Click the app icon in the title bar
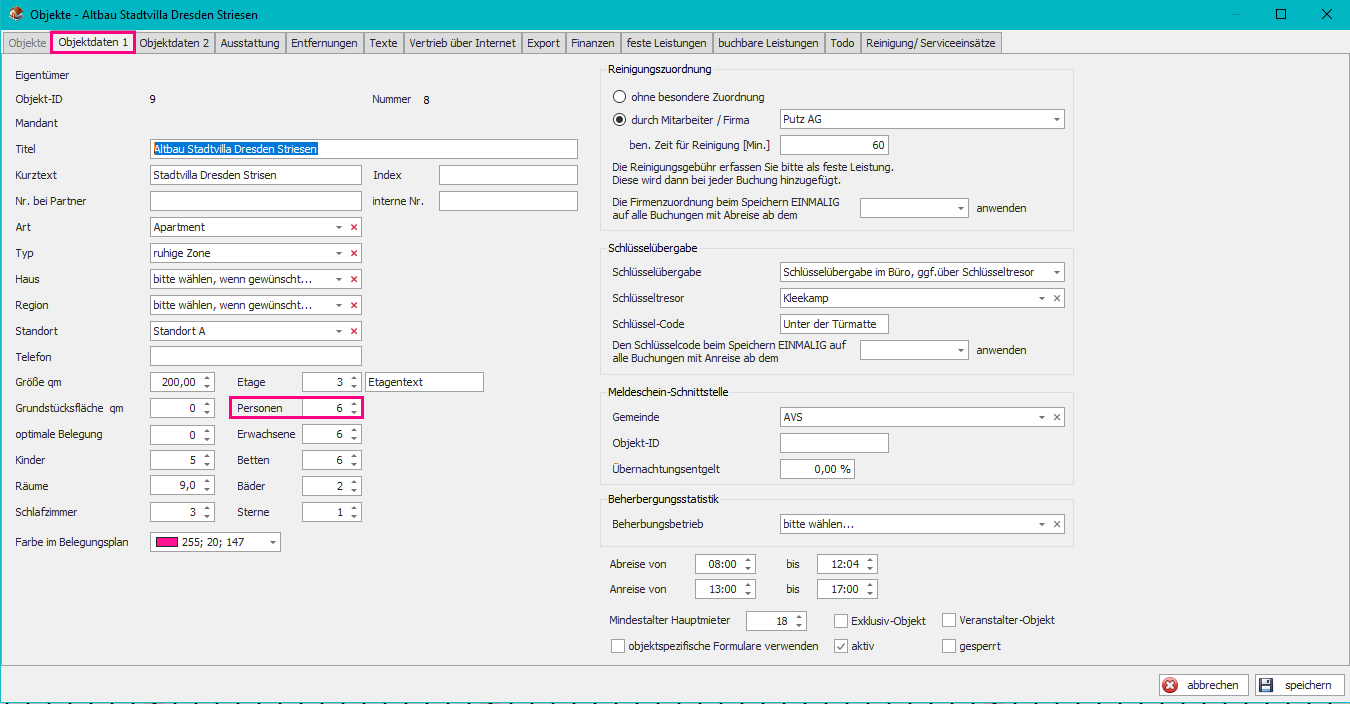This screenshot has height=704, width=1350. (x=14, y=15)
